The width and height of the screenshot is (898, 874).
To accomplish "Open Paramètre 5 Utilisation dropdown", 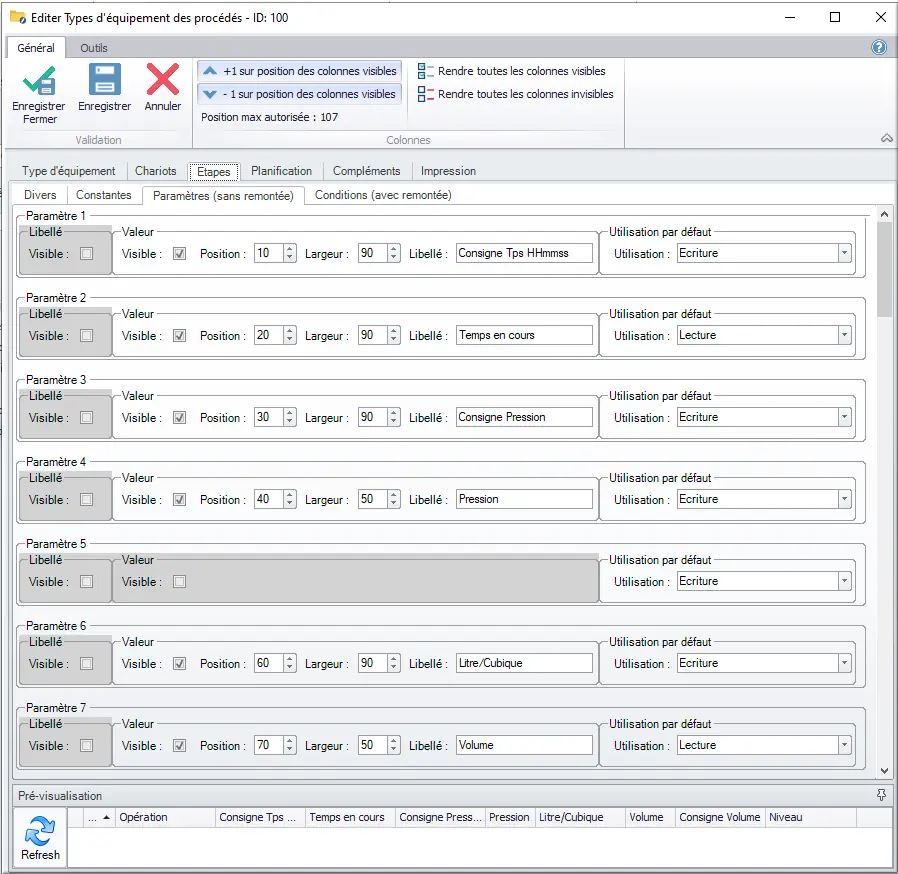I will pyautogui.click(x=844, y=581).
